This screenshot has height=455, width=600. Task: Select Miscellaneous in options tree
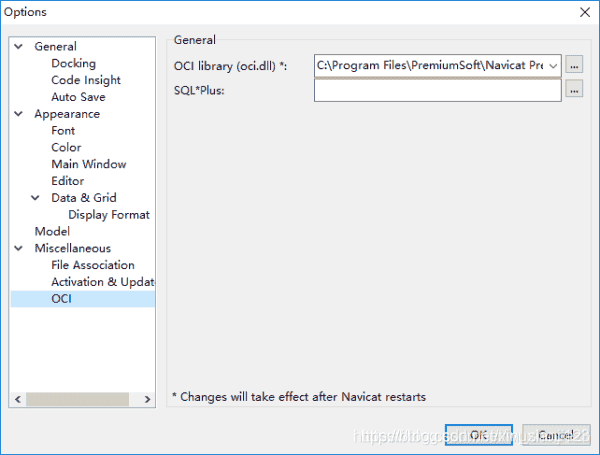(73, 248)
